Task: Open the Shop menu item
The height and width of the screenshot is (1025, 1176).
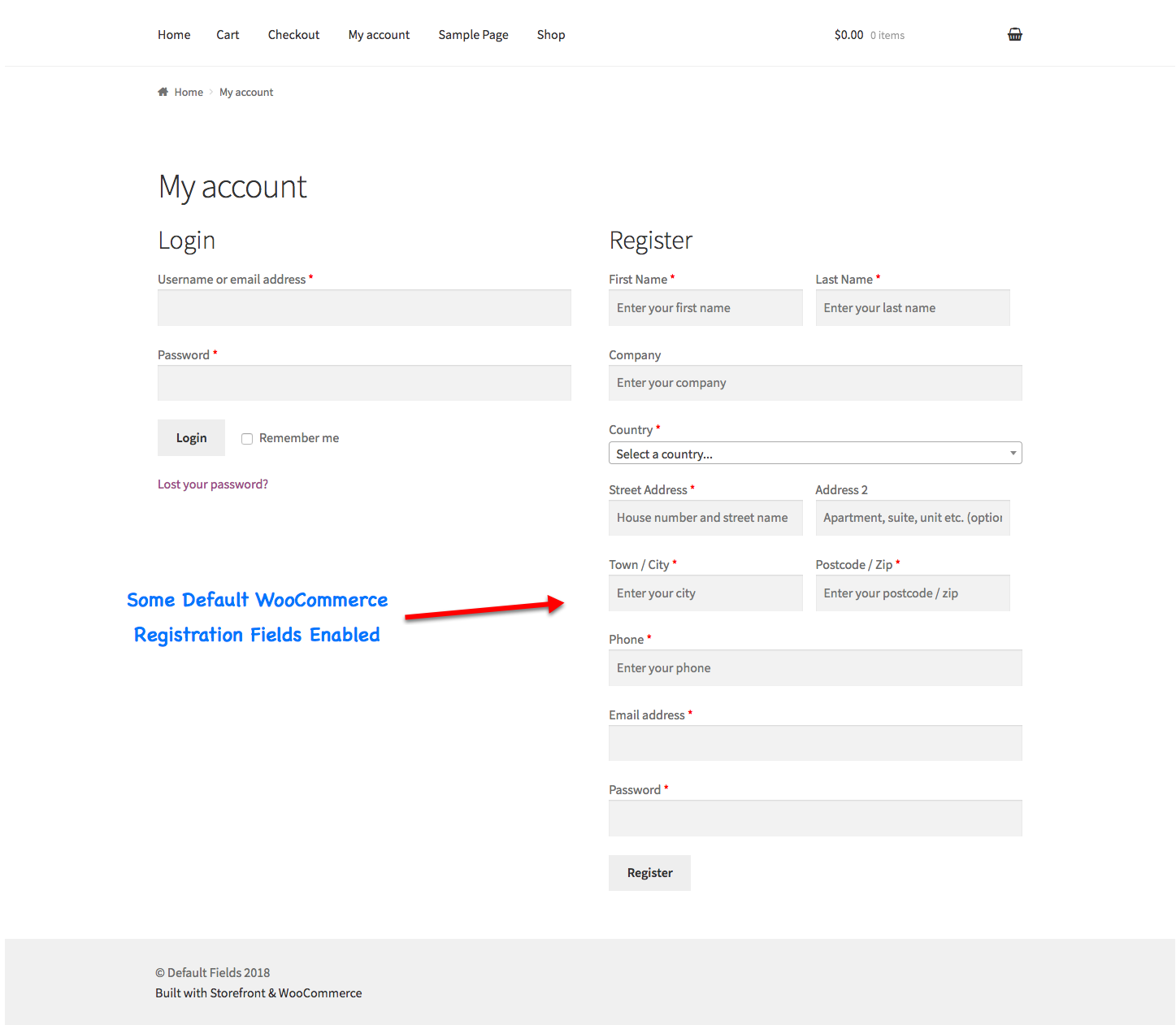Action: tap(550, 35)
